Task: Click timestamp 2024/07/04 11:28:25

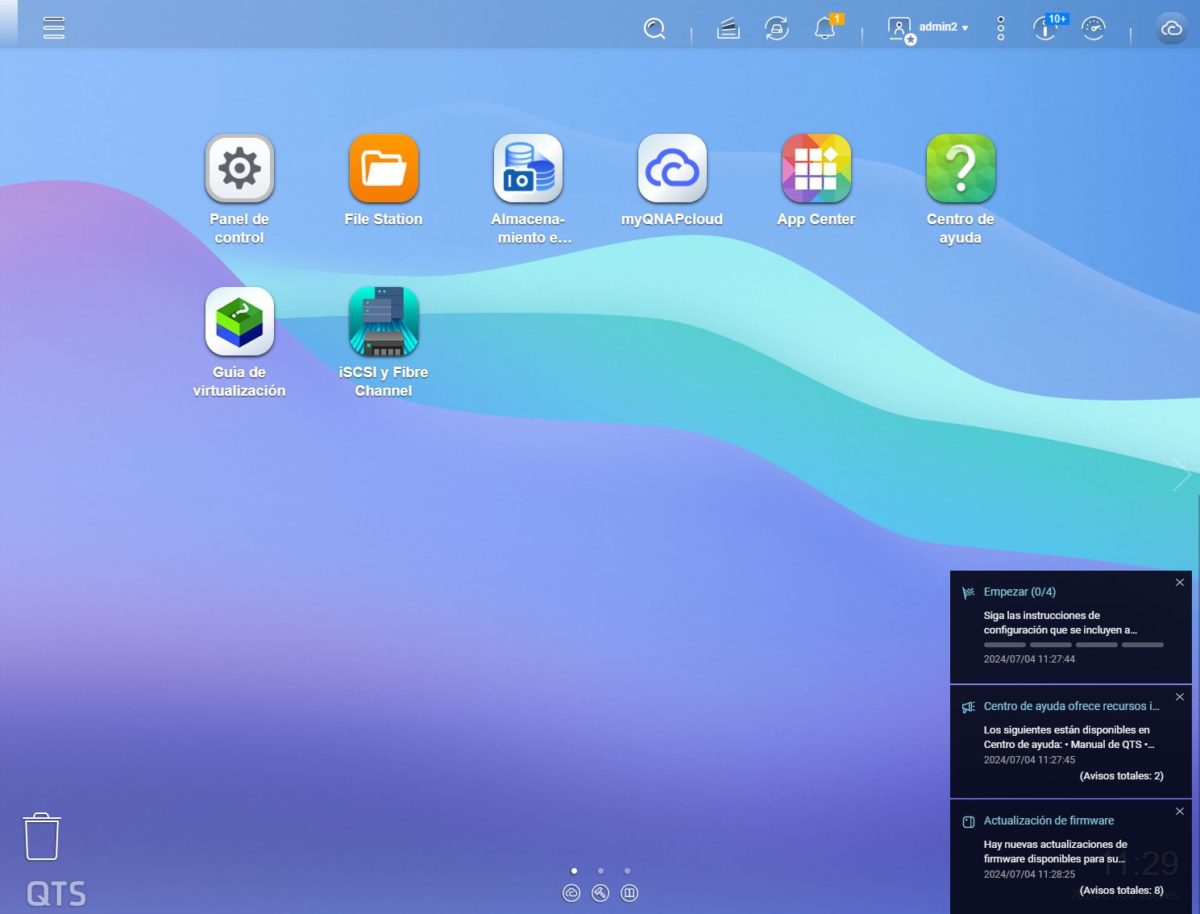Action: coord(1029,874)
